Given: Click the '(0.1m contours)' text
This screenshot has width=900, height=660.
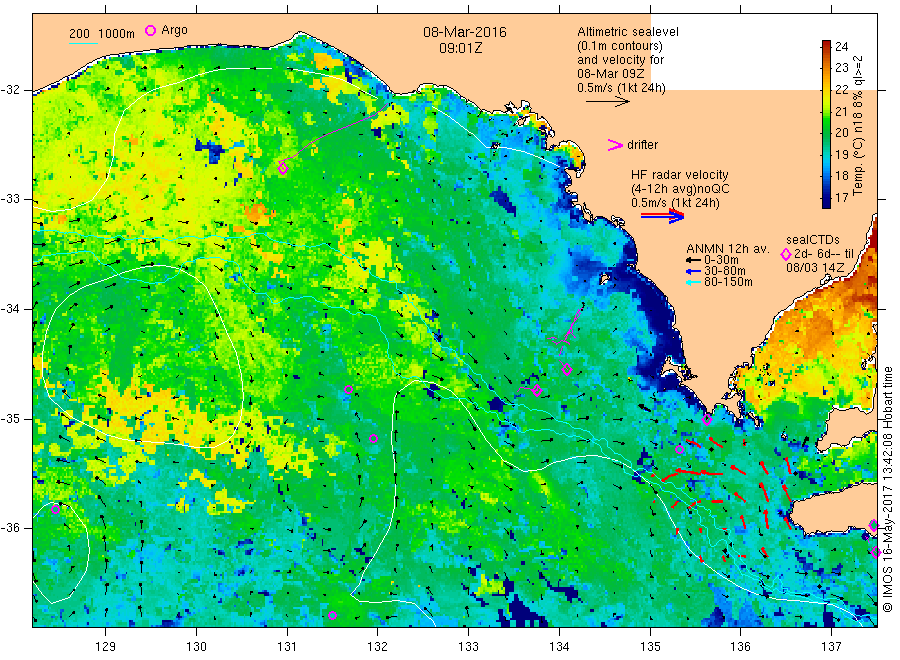Looking at the screenshot, I should [620, 46].
